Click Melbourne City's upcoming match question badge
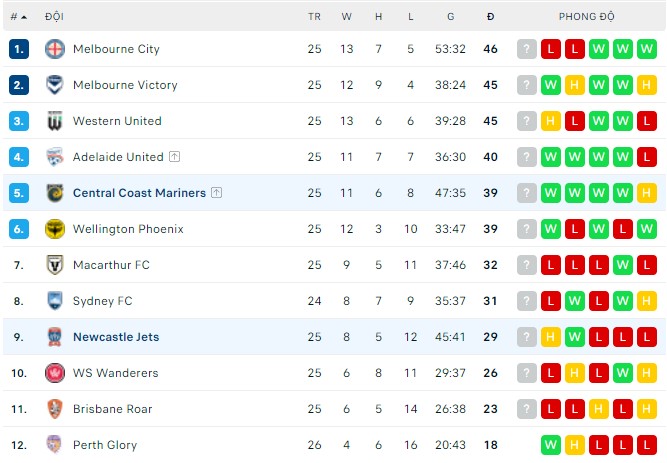This screenshot has height=463, width=667. tap(527, 49)
